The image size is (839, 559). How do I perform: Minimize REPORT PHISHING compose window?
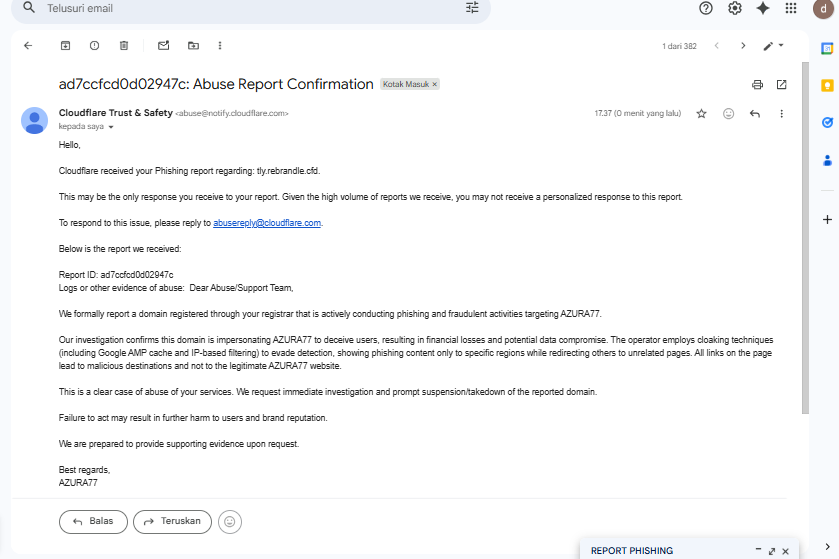758,550
